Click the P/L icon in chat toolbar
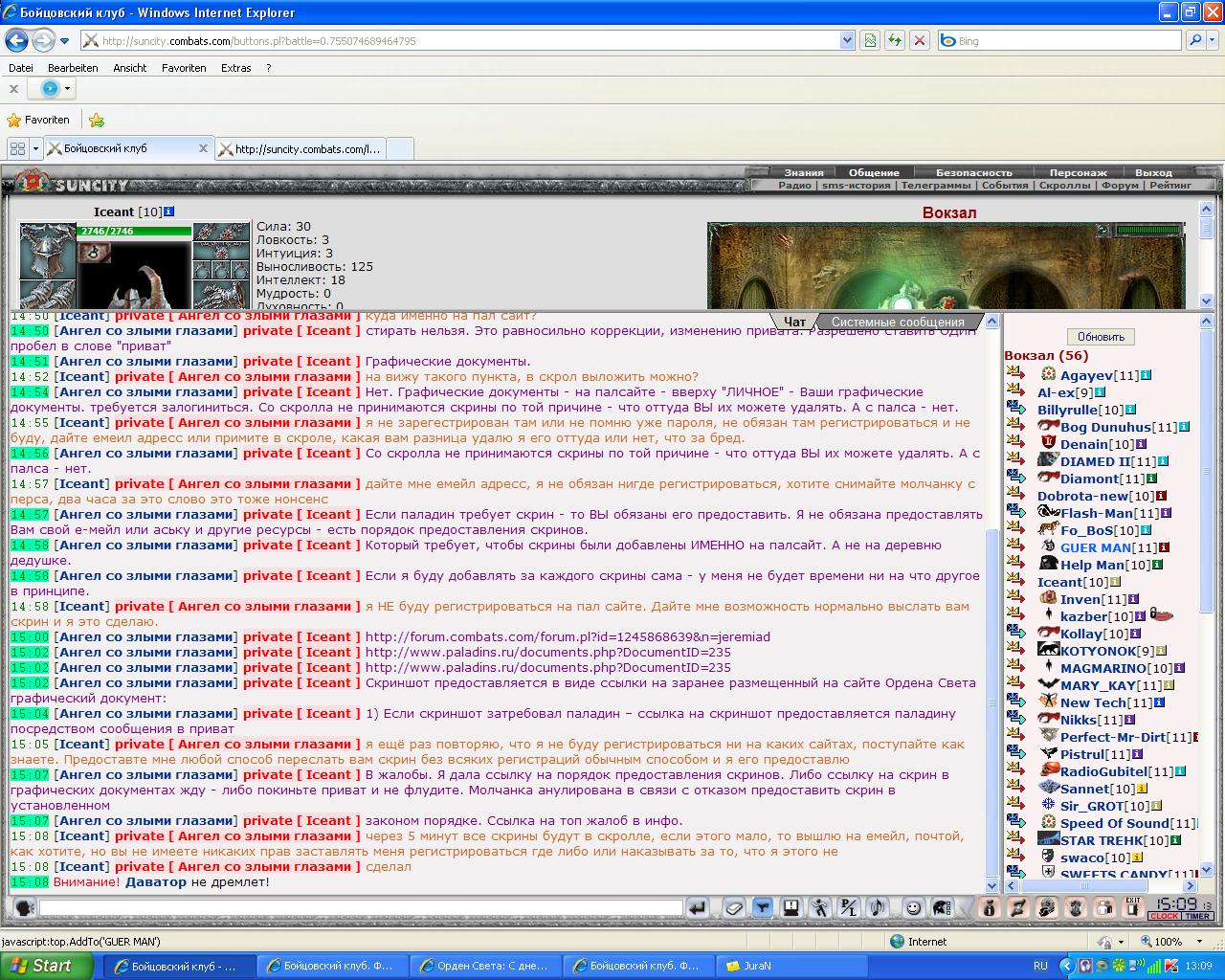1225x980 pixels. pyautogui.click(x=848, y=907)
